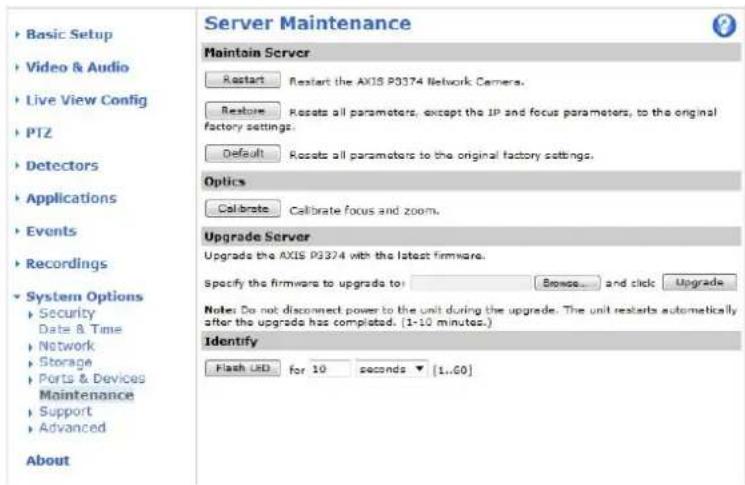The width and height of the screenshot is (745, 485).
Task: Click the arrow beside Basic Setup
Action: [x=18, y=34]
